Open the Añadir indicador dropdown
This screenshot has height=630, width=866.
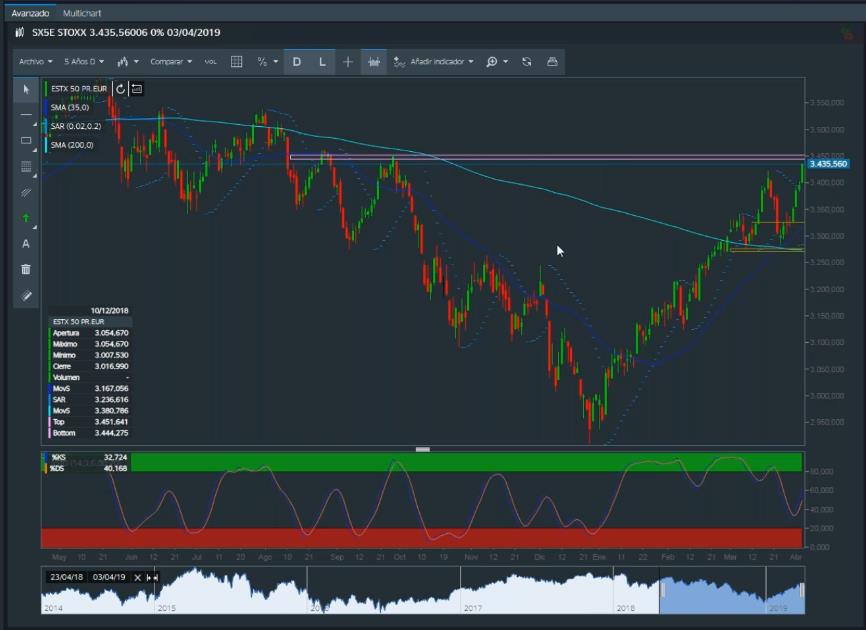(434, 62)
